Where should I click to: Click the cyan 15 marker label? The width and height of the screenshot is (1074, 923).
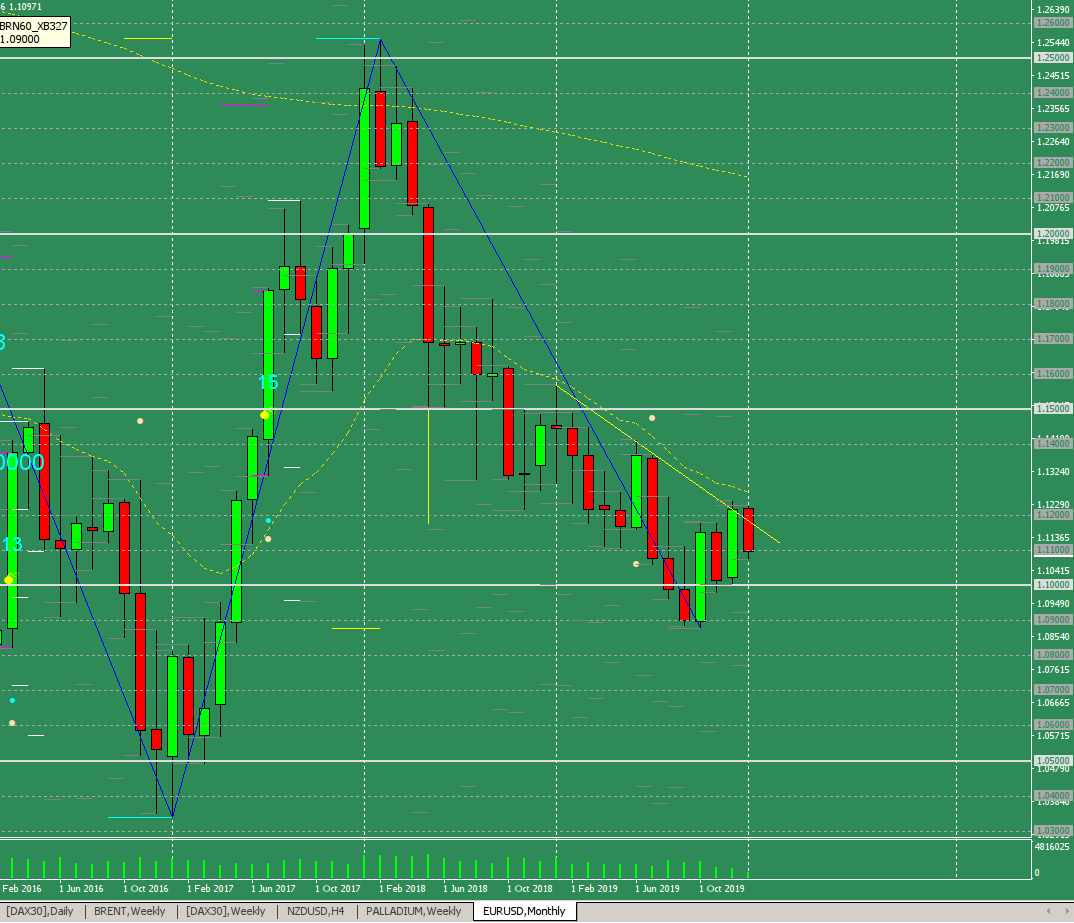click(268, 382)
